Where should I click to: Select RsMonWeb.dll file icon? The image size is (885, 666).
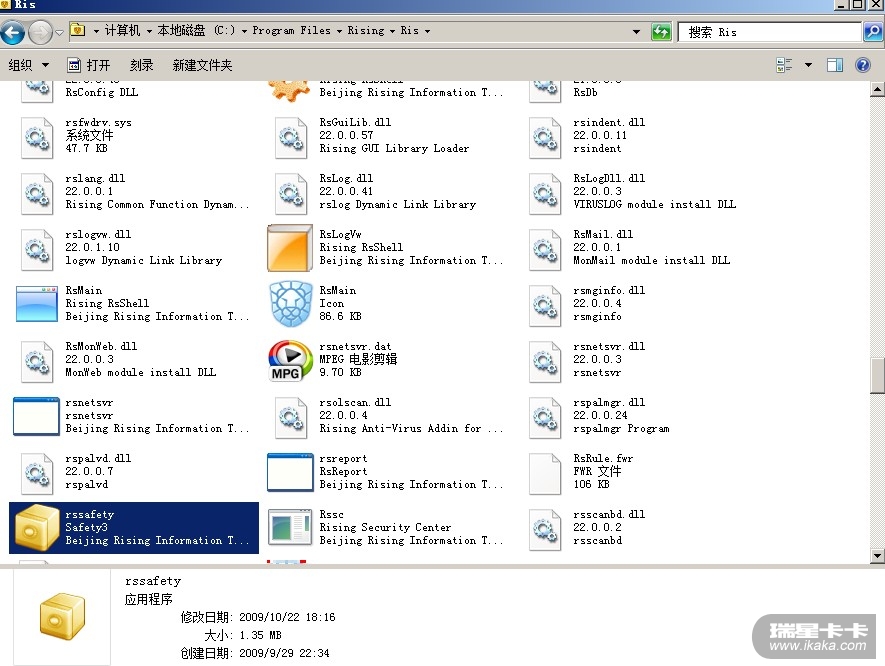point(37,361)
